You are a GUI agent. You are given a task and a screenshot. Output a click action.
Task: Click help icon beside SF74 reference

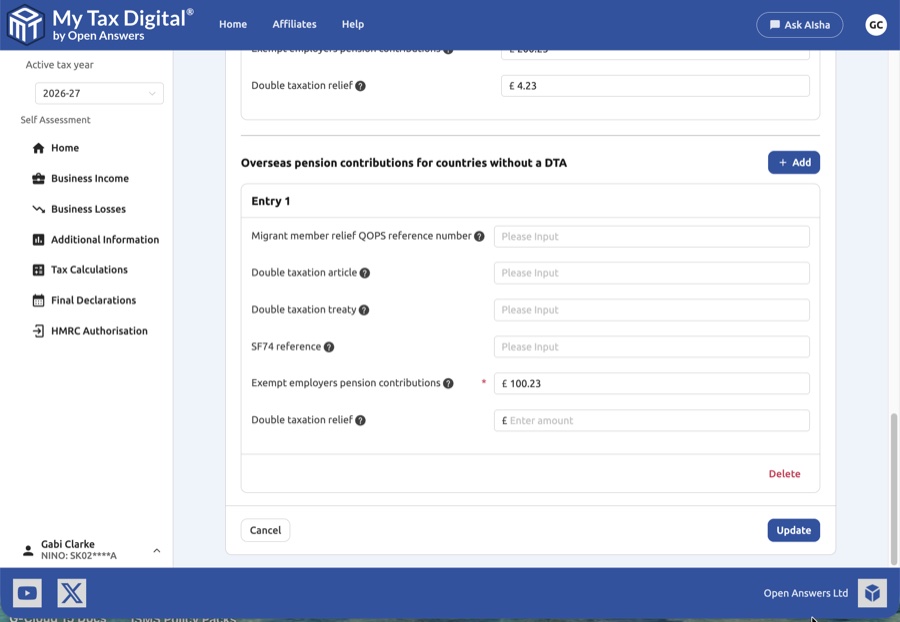[x=329, y=347]
